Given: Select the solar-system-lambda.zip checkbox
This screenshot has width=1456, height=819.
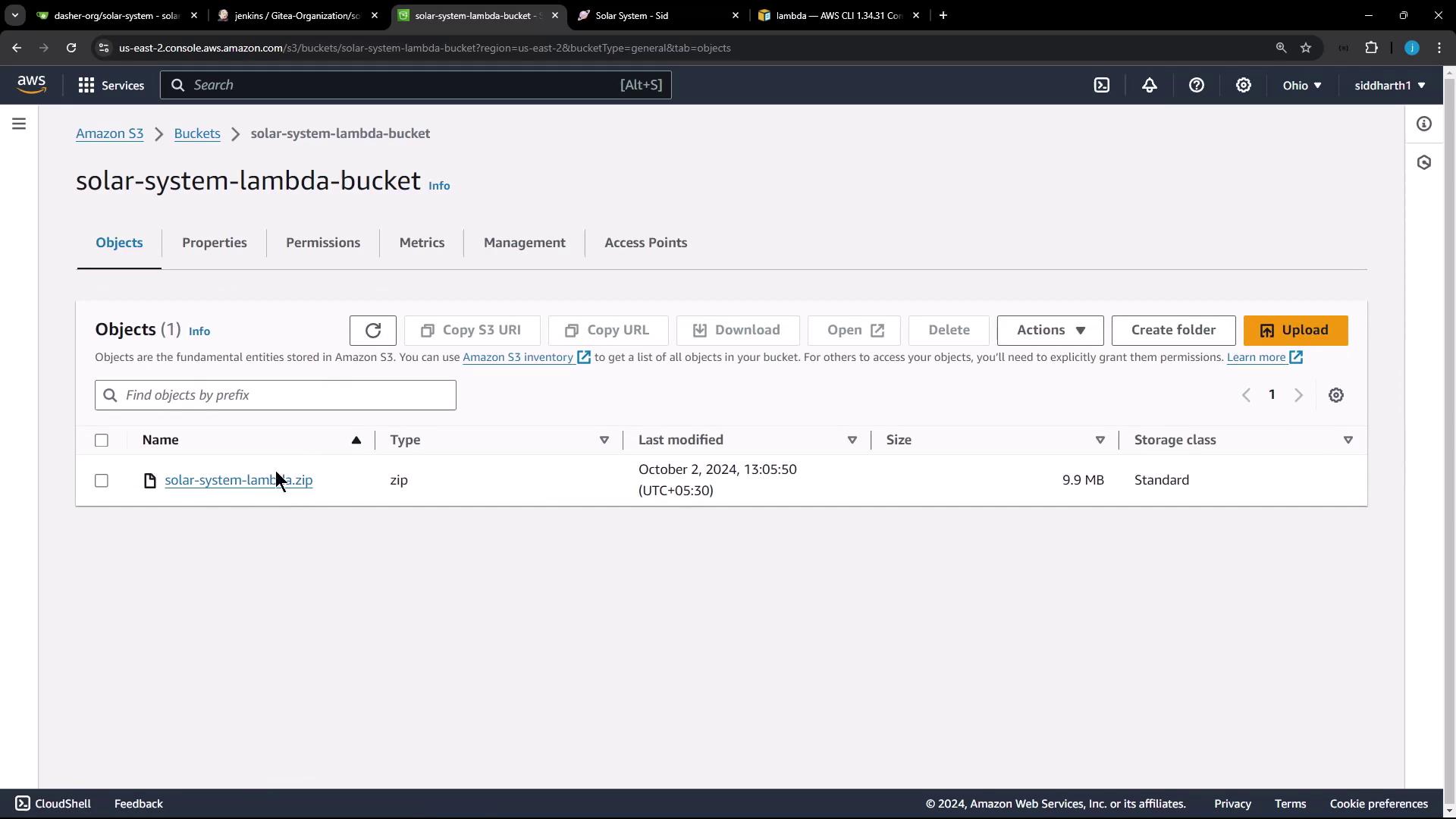Looking at the screenshot, I should 102,481.
